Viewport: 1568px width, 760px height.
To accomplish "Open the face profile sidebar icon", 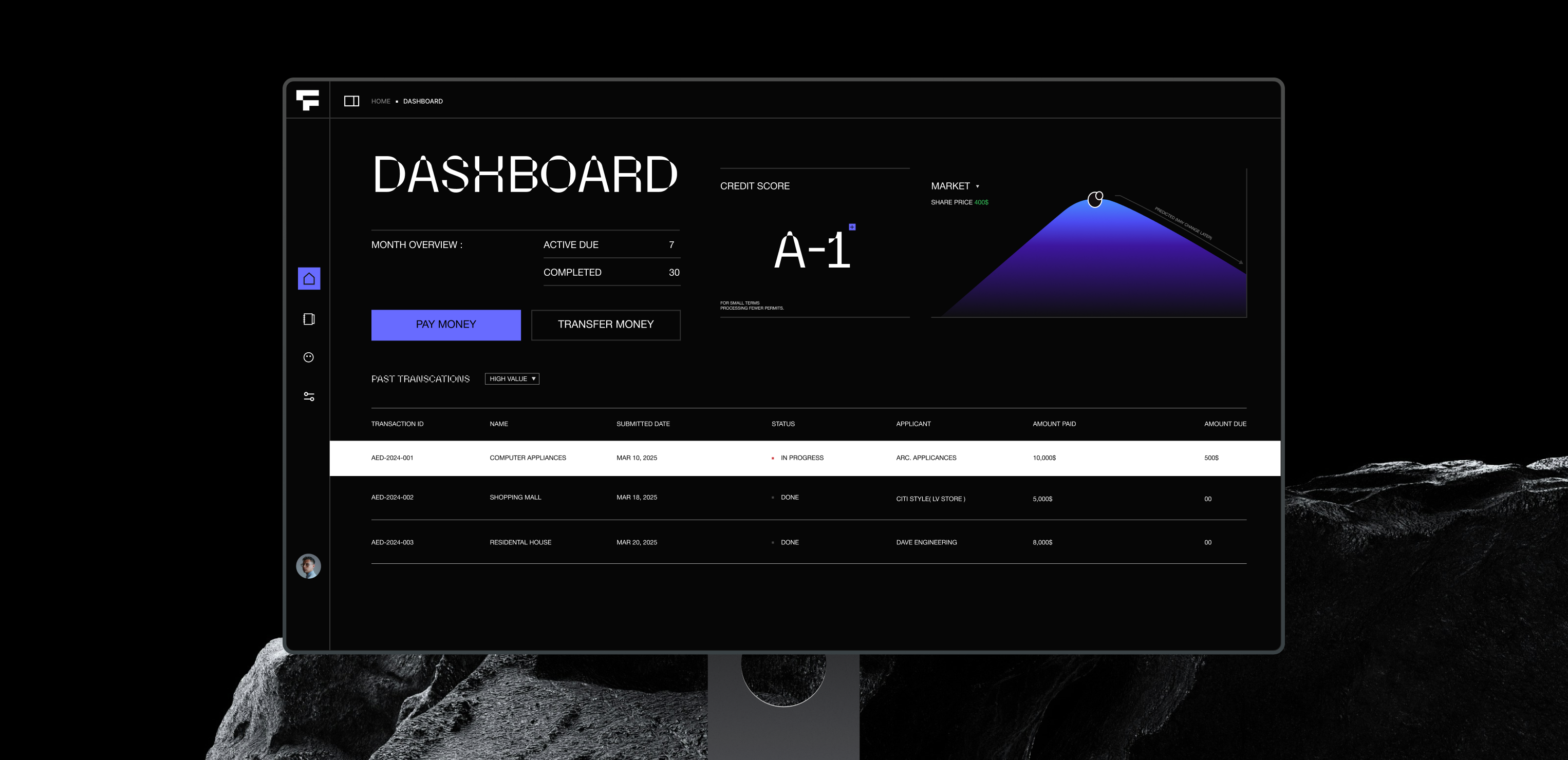I will [x=309, y=357].
